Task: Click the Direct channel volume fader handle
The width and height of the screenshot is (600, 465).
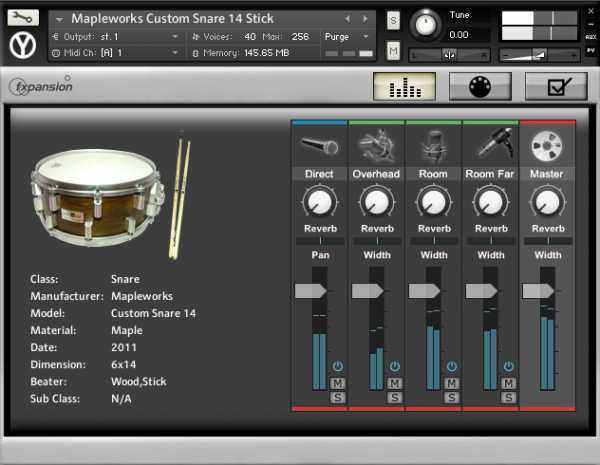Action: point(311,291)
